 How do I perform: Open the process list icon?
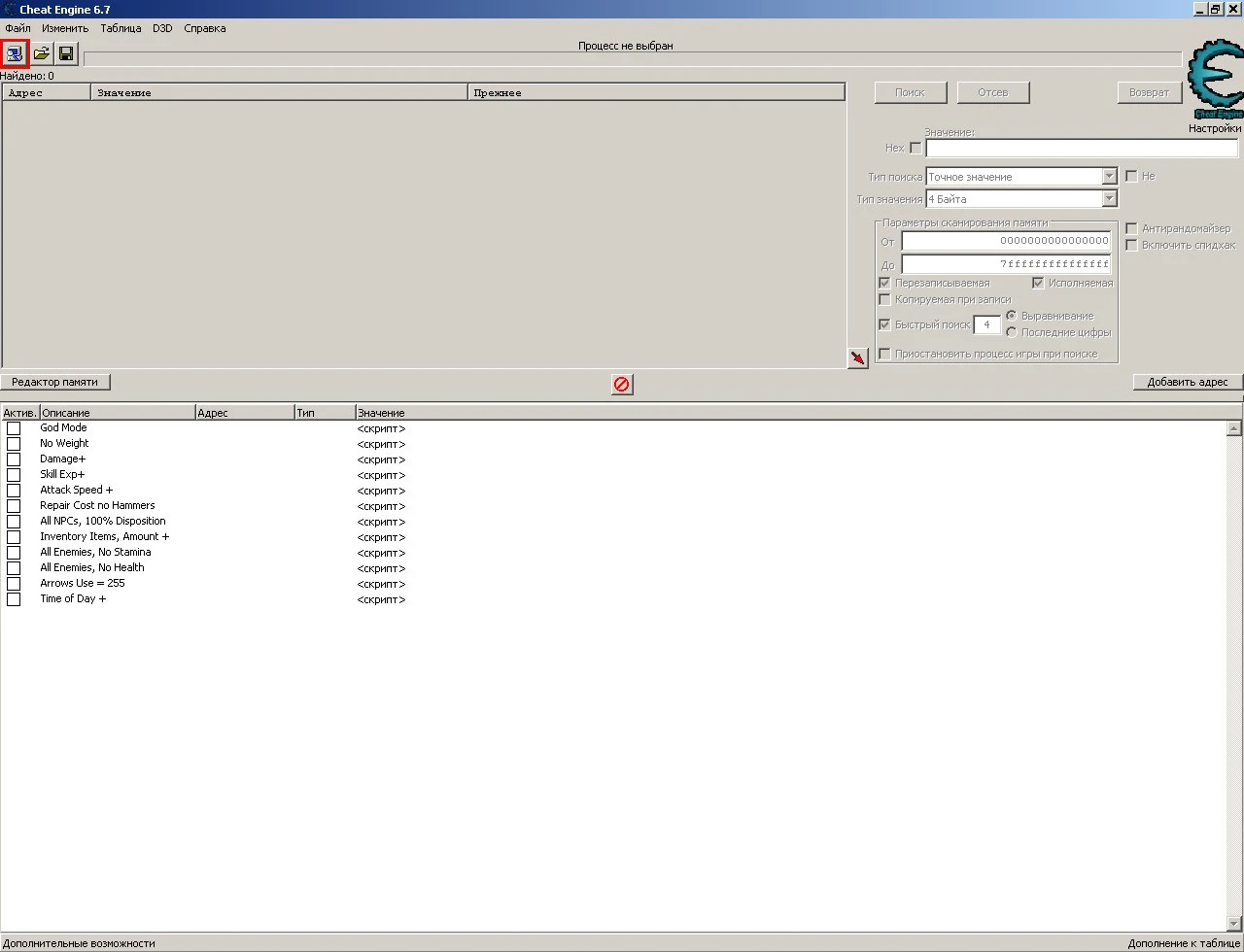pyautogui.click(x=15, y=53)
